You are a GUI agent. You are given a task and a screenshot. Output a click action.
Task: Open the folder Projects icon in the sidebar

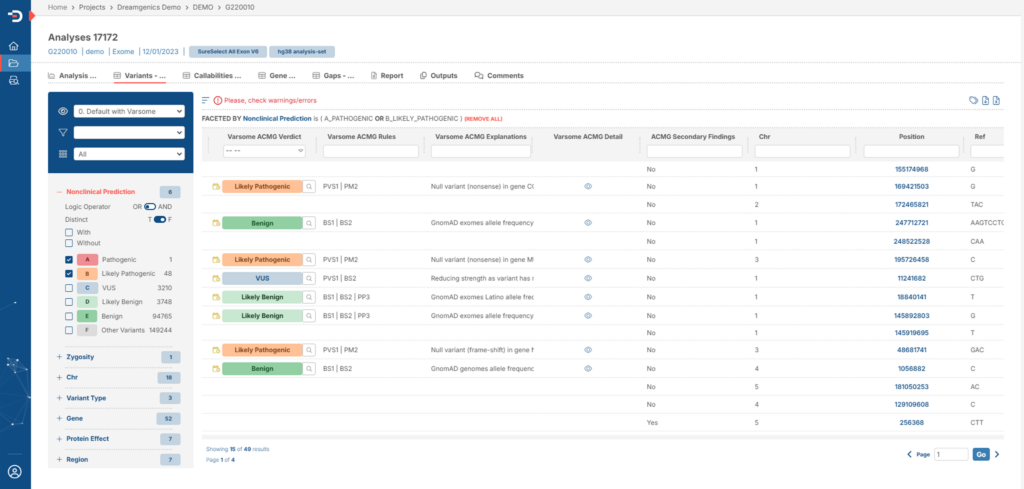(x=14, y=63)
